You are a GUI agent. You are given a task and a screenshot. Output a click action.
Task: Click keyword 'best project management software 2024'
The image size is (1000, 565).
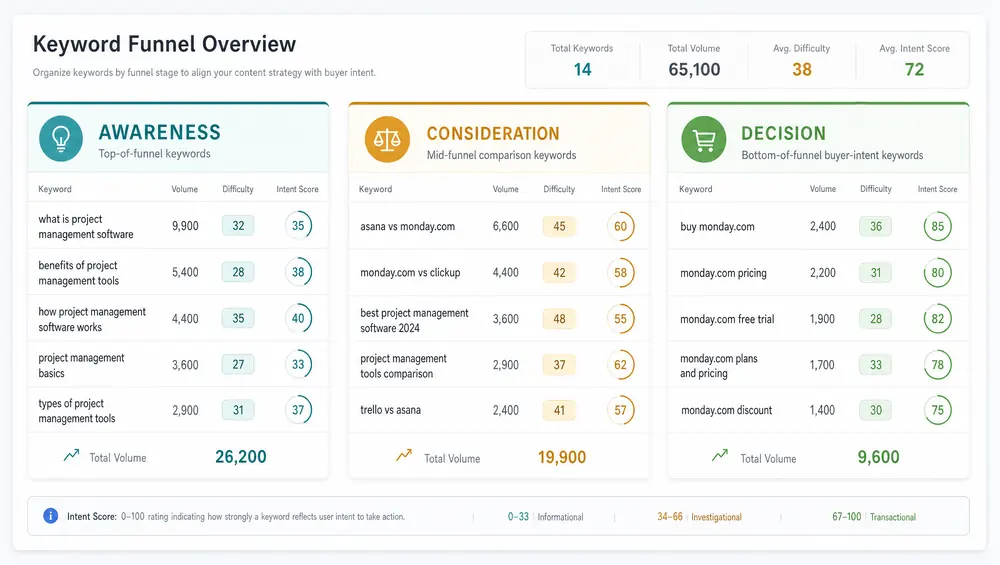tap(414, 320)
